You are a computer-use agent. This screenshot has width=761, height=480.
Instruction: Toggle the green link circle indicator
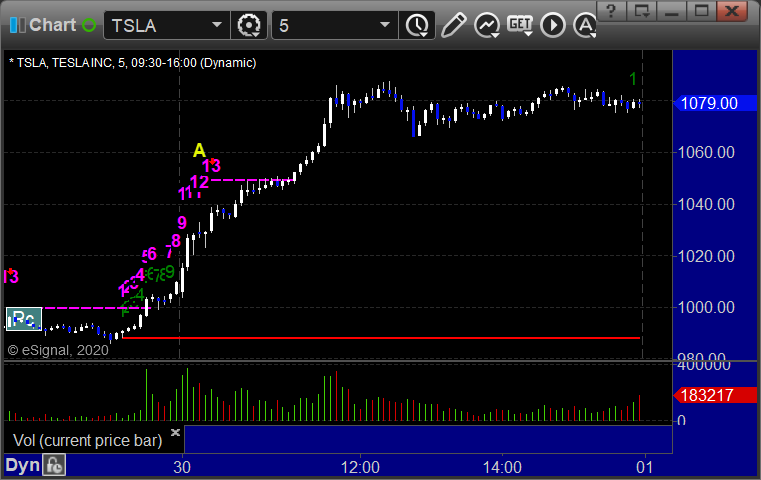tap(89, 25)
